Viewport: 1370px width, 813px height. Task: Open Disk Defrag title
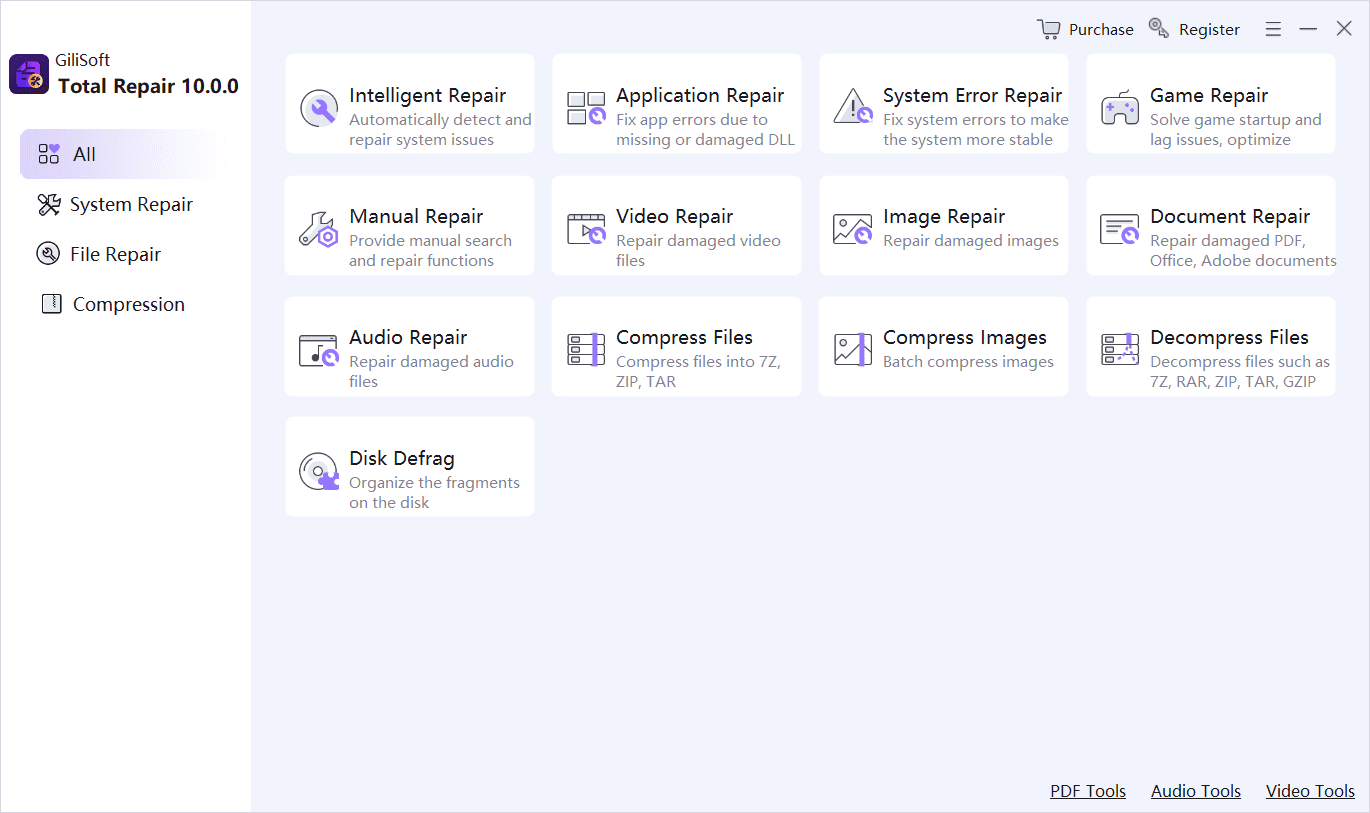(402, 458)
